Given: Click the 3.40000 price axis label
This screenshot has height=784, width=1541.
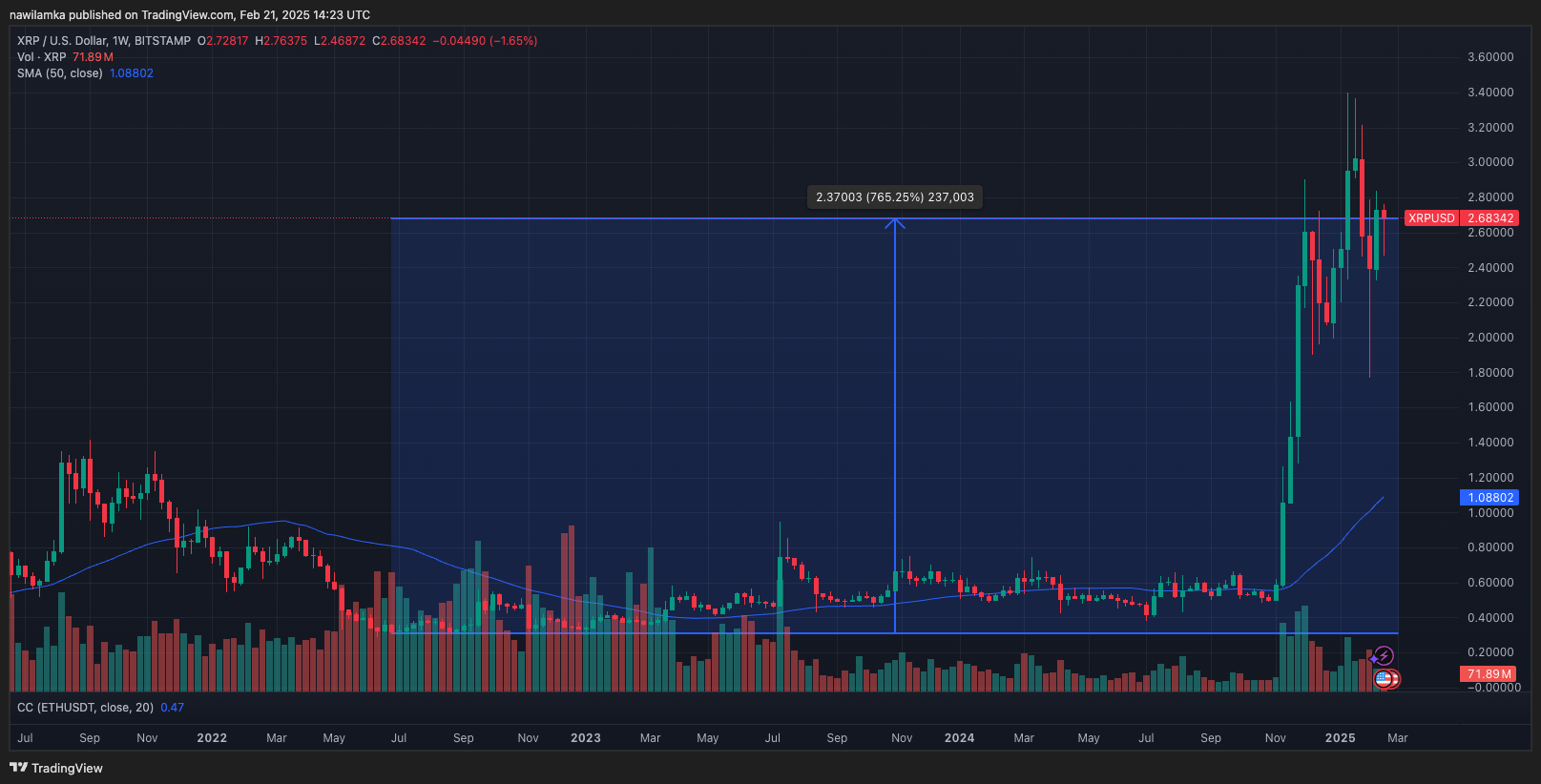Looking at the screenshot, I should pyautogui.click(x=1490, y=93).
